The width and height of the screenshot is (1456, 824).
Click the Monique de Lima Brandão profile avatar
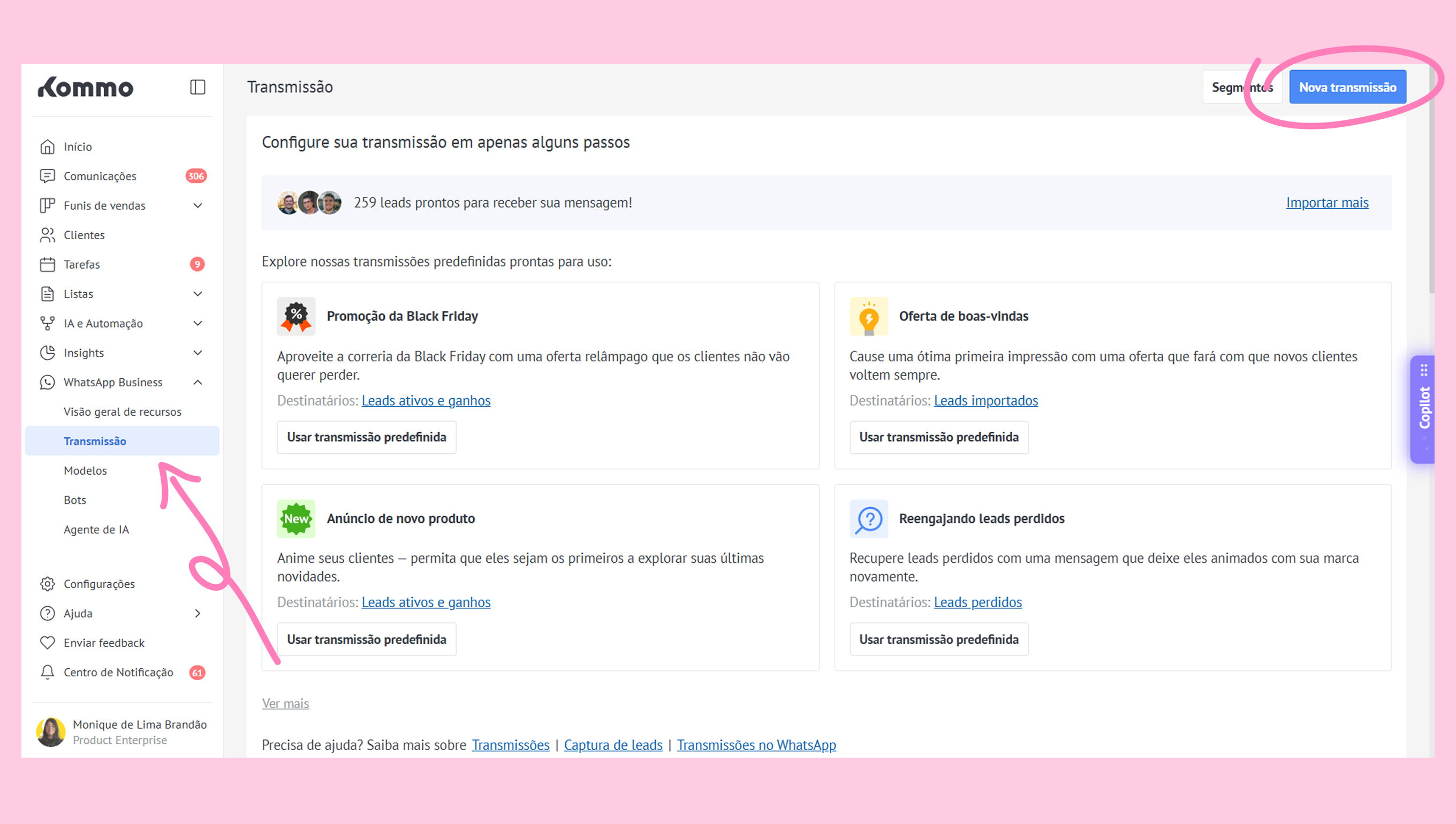point(51,732)
